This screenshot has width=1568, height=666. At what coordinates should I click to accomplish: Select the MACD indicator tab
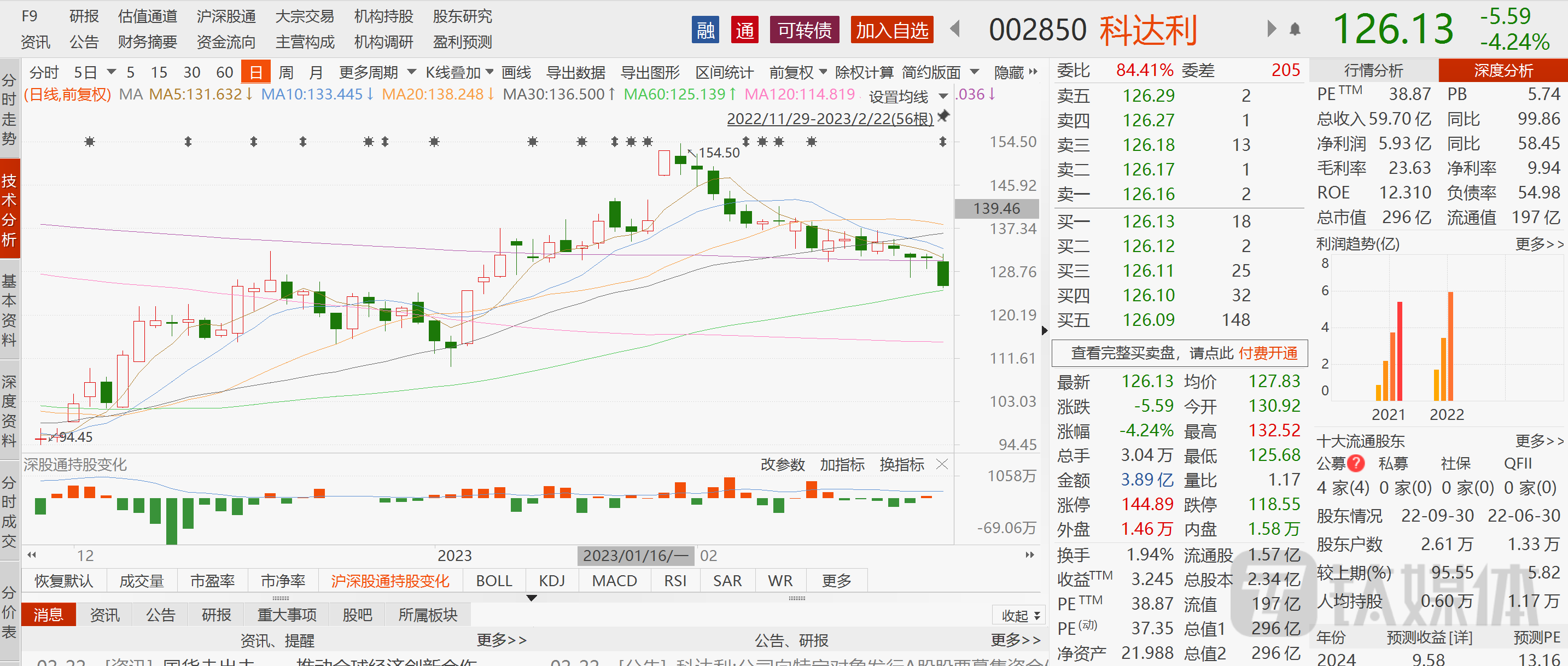click(x=614, y=580)
